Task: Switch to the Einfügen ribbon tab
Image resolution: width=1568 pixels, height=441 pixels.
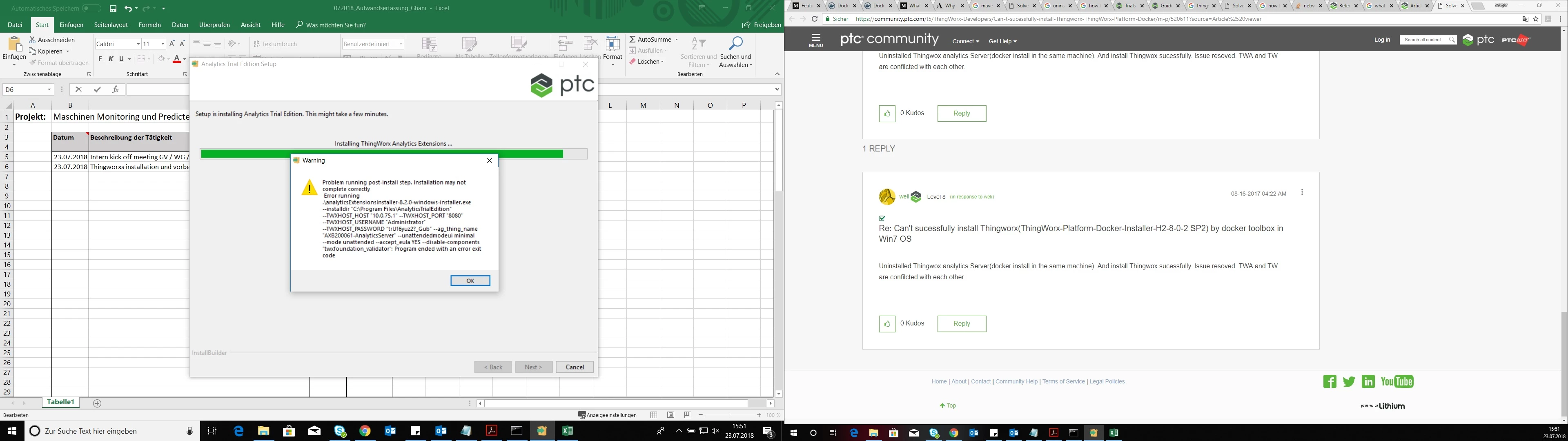Action: [71, 25]
